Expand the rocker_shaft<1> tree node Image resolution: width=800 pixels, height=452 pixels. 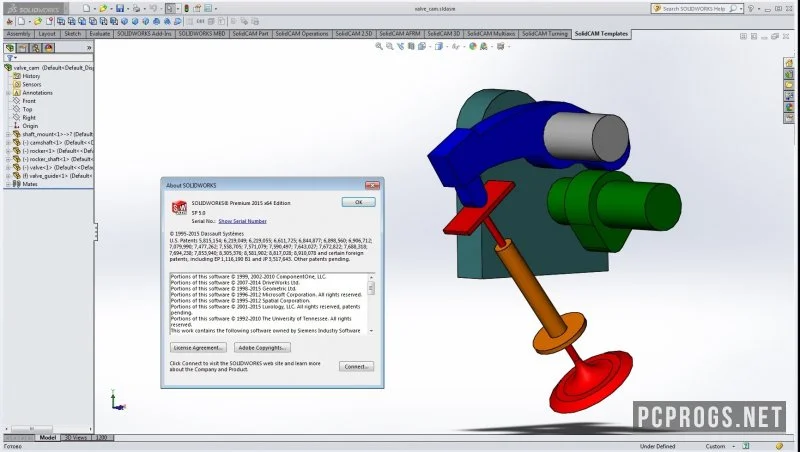[8, 159]
